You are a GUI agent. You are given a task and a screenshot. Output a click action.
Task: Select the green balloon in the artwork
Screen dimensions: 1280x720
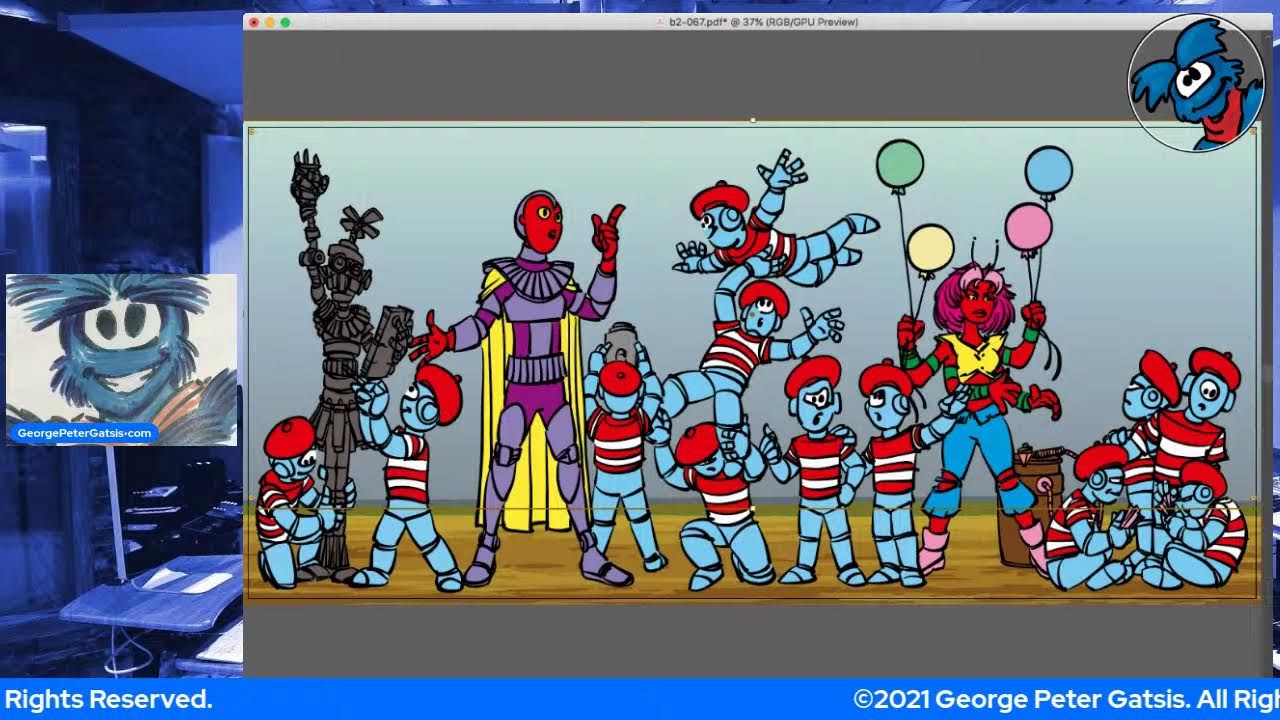click(899, 165)
